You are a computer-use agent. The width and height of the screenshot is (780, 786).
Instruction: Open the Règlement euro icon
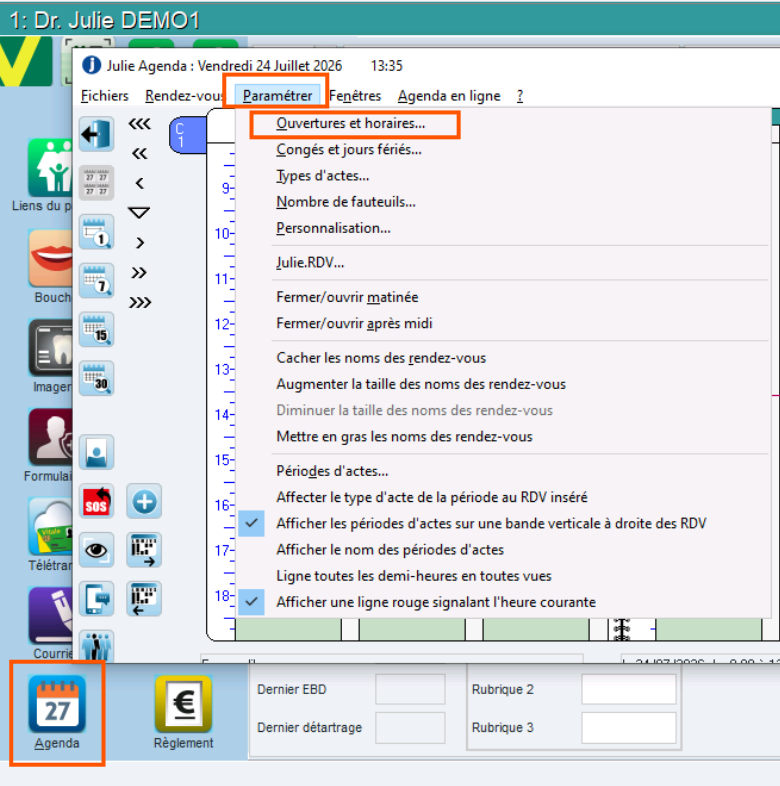tap(183, 704)
